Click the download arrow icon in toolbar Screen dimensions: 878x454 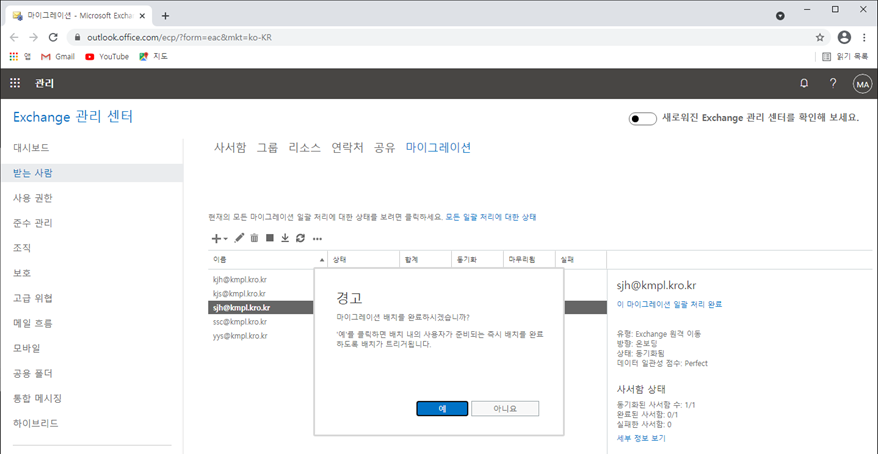click(x=285, y=238)
